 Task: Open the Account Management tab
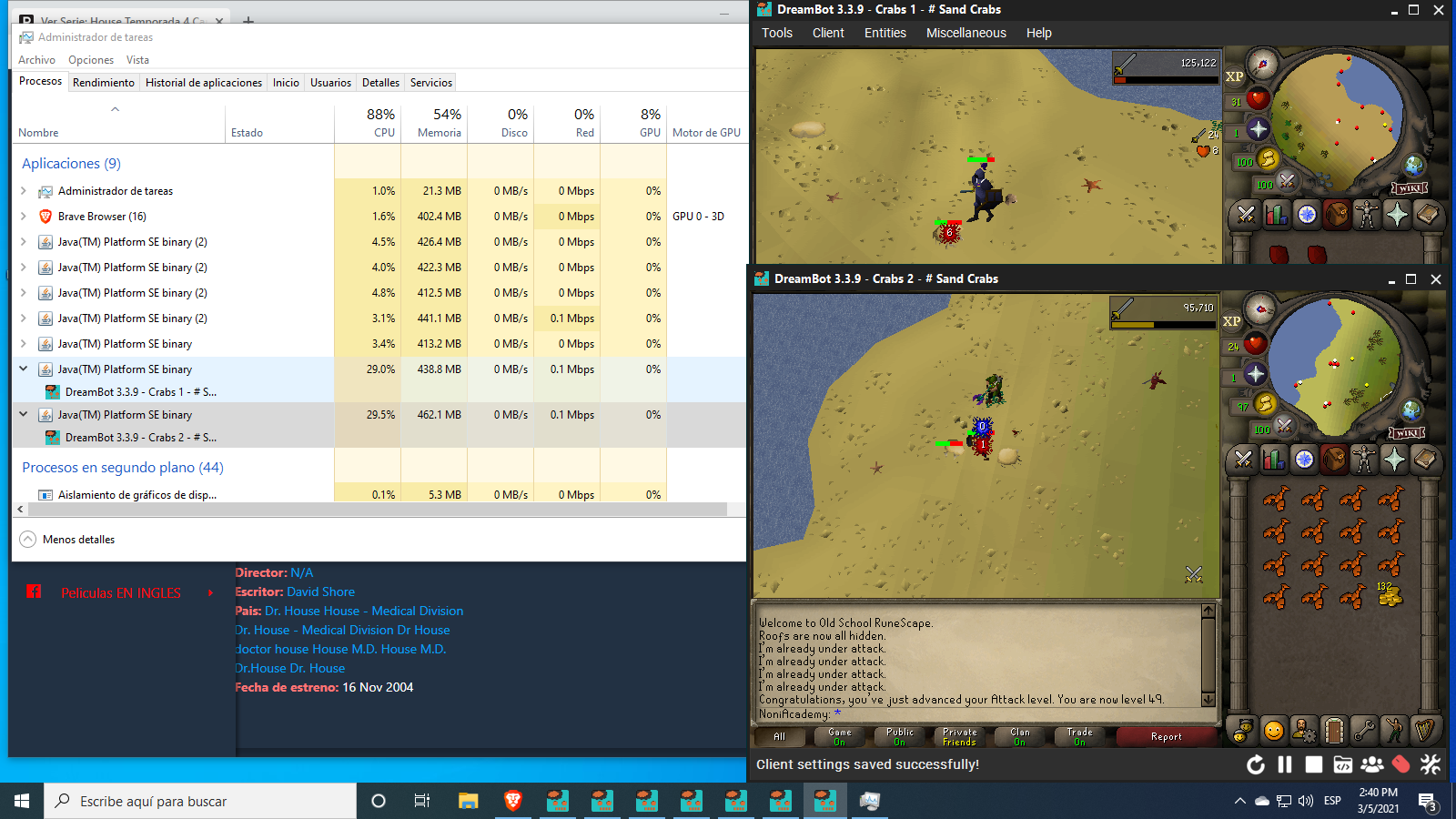[1304, 730]
